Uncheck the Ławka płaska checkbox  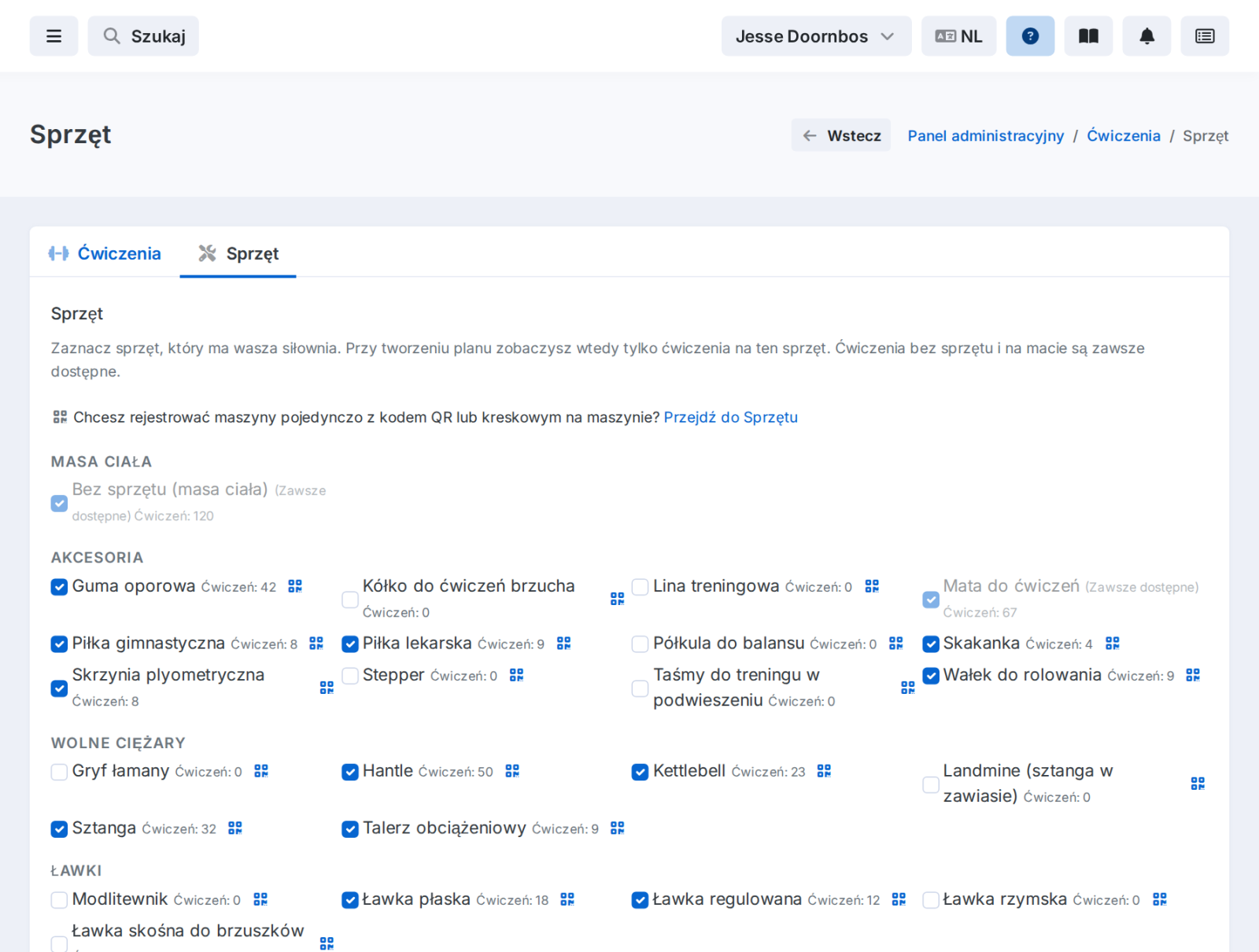tap(350, 900)
